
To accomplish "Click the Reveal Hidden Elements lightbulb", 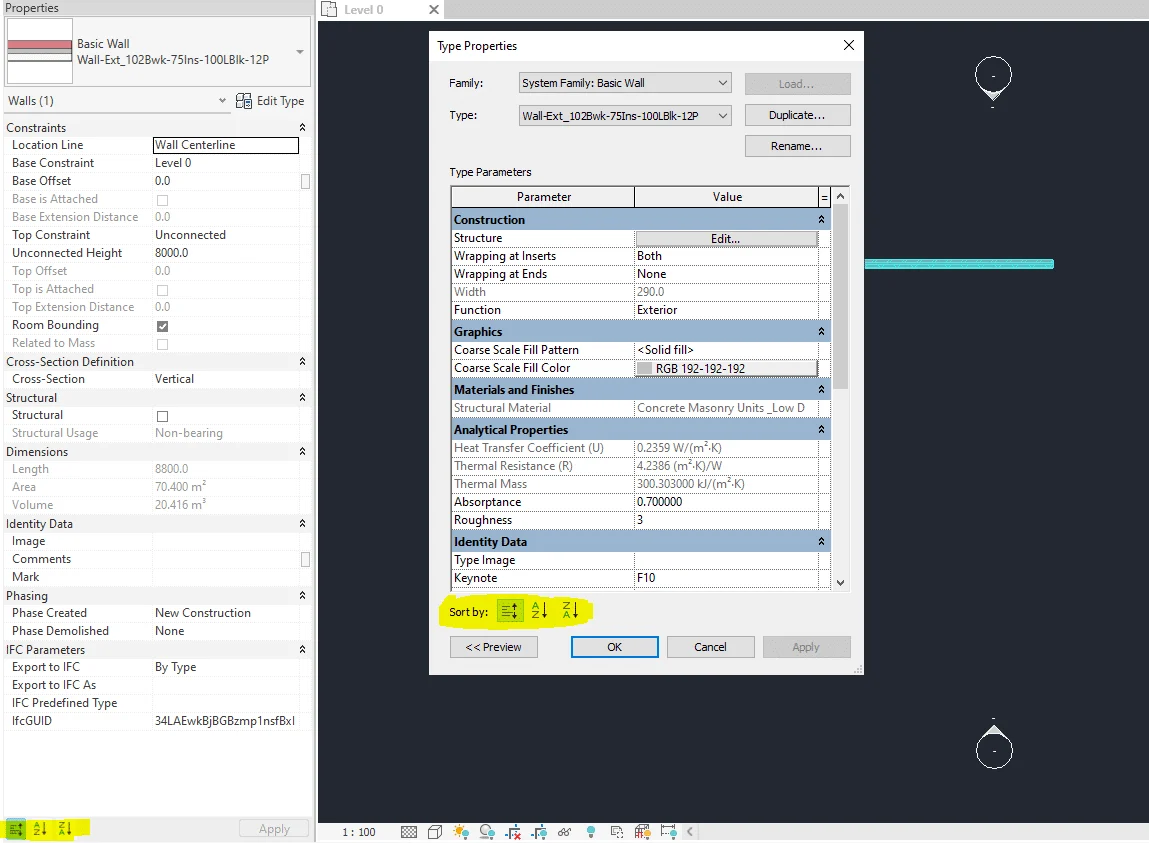I will click(591, 831).
